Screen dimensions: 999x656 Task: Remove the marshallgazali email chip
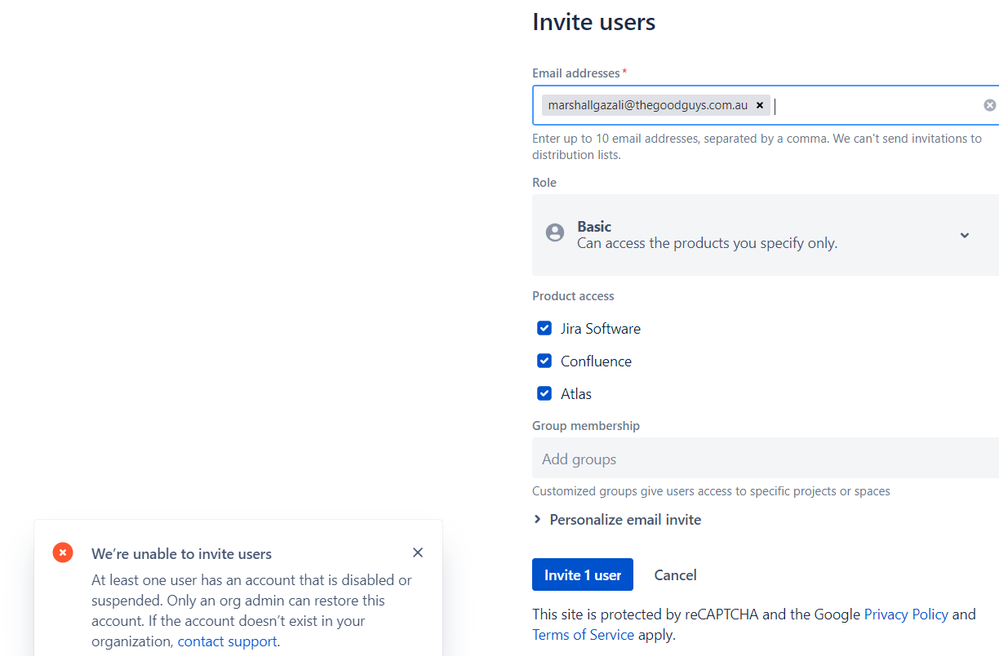[759, 105]
